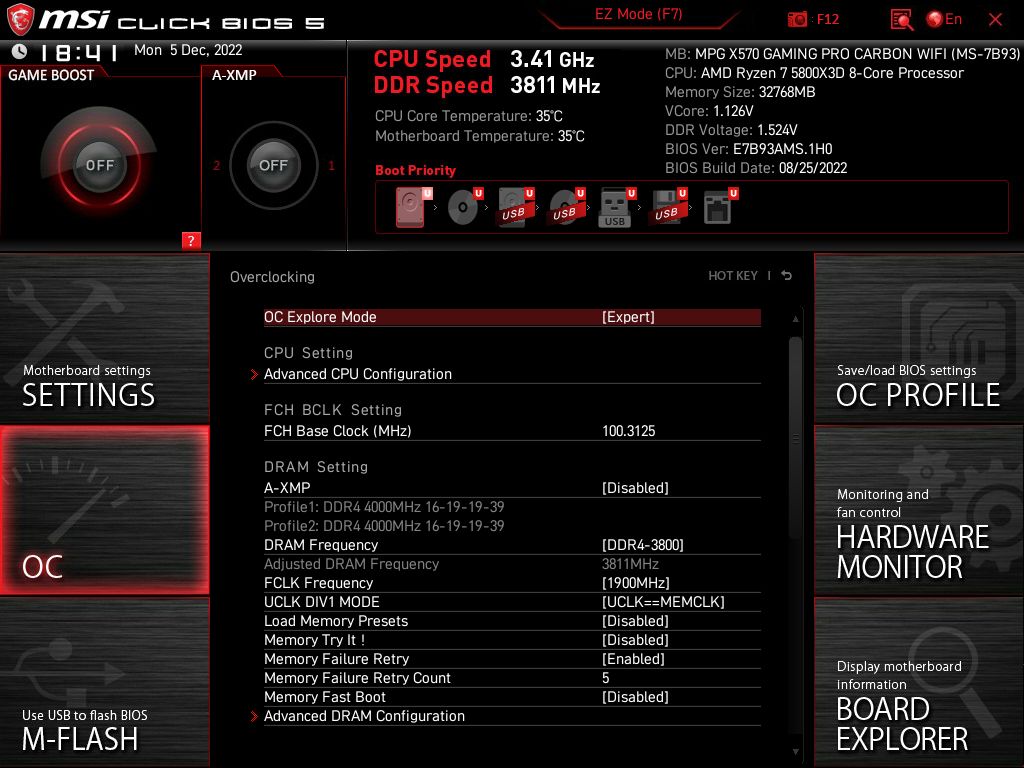Change Memory Try It ! [Disabled] value
1024x768 pixels.
pyautogui.click(x=635, y=639)
